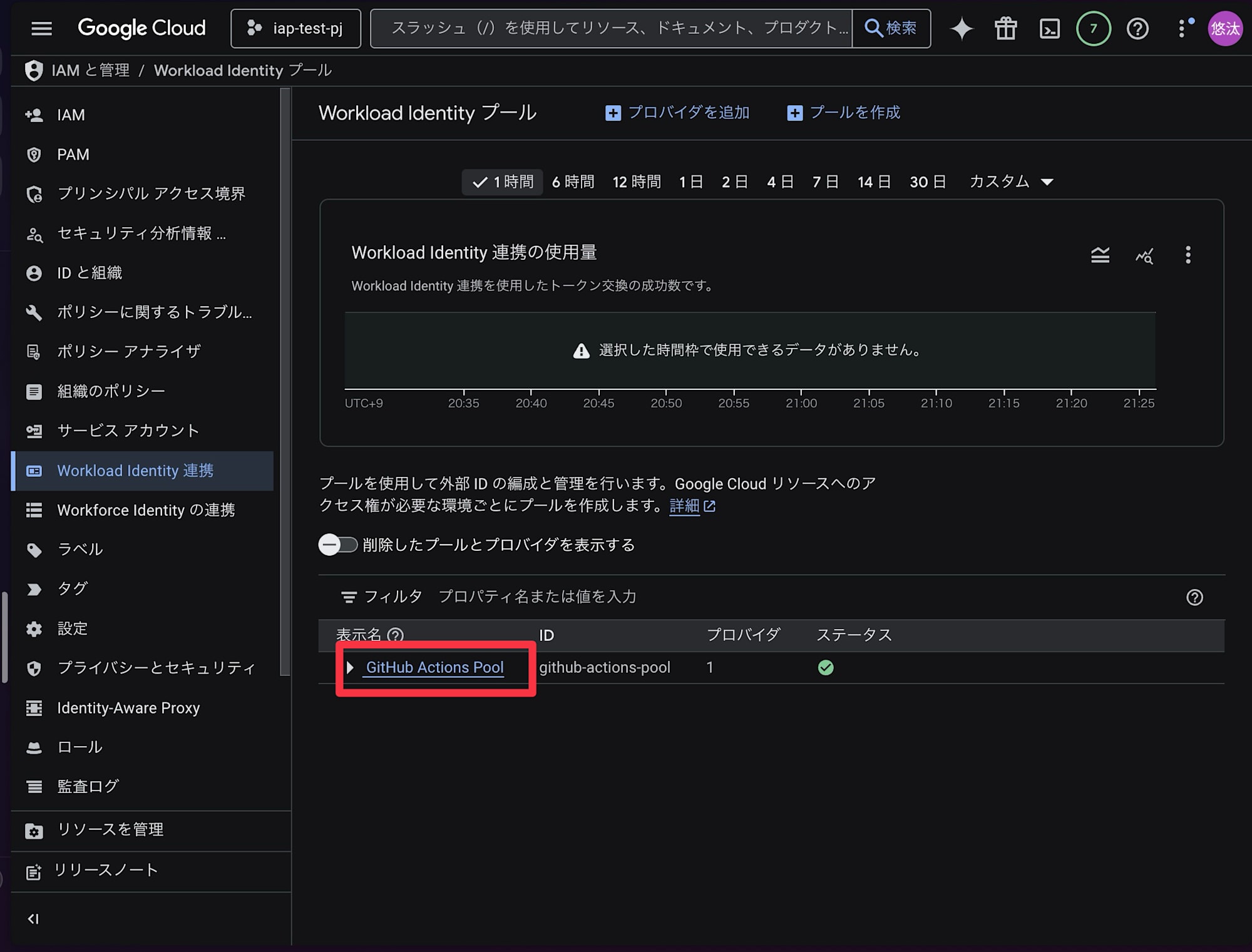
Task: Activate the Cloud Shell terminal icon
Action: point(1049,29)
